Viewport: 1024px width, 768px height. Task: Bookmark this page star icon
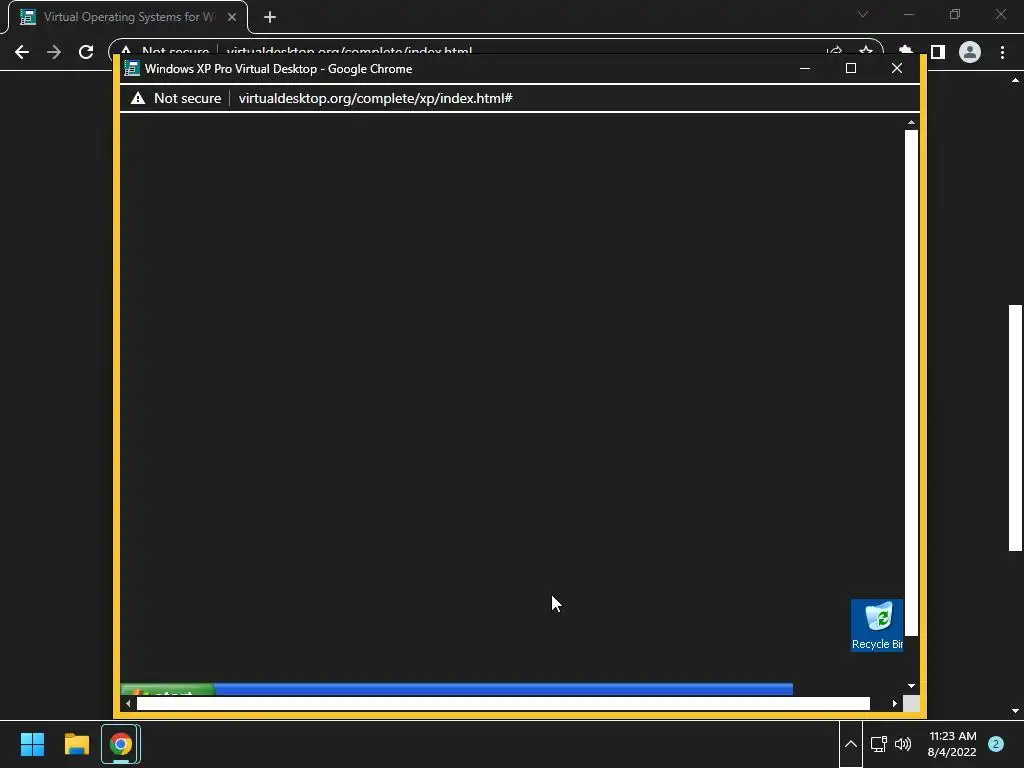point(866,50)
